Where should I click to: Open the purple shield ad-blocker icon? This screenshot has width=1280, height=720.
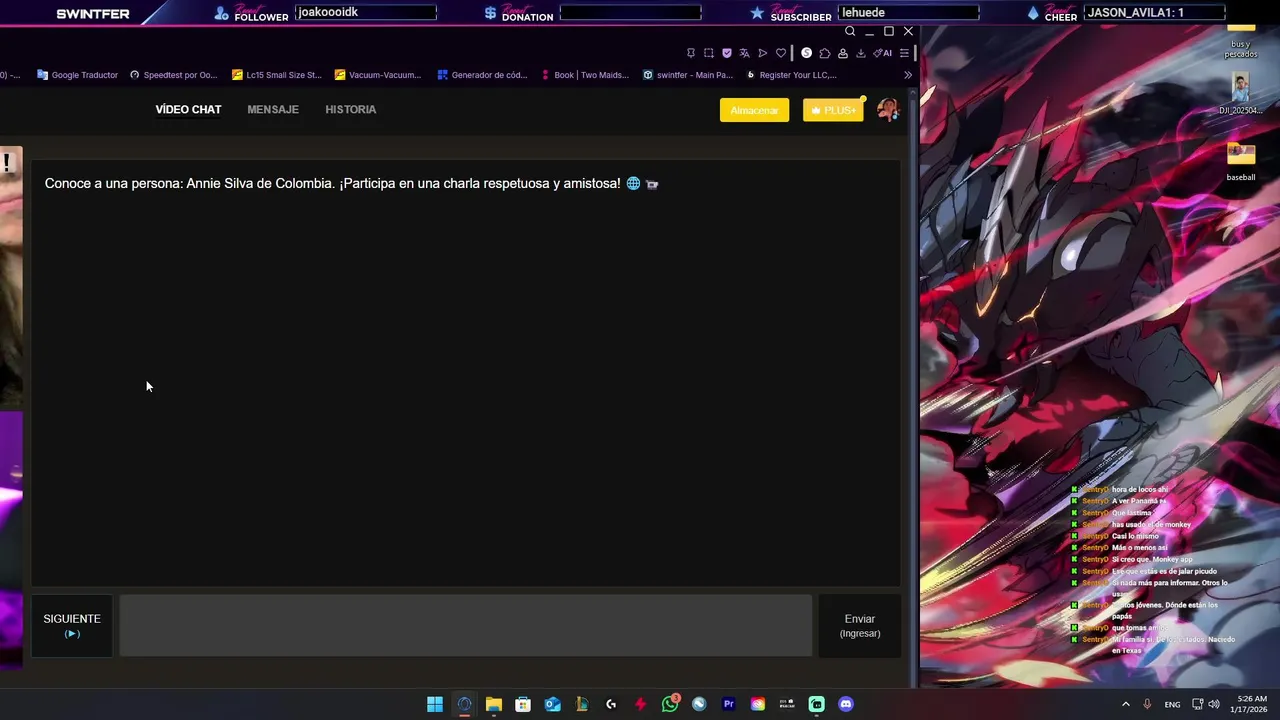pos(726,53)
